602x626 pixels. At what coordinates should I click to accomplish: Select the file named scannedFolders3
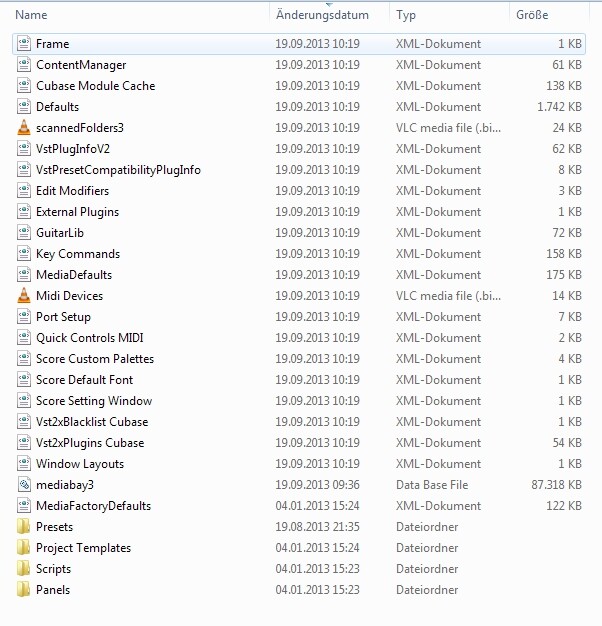pos(80,128)
